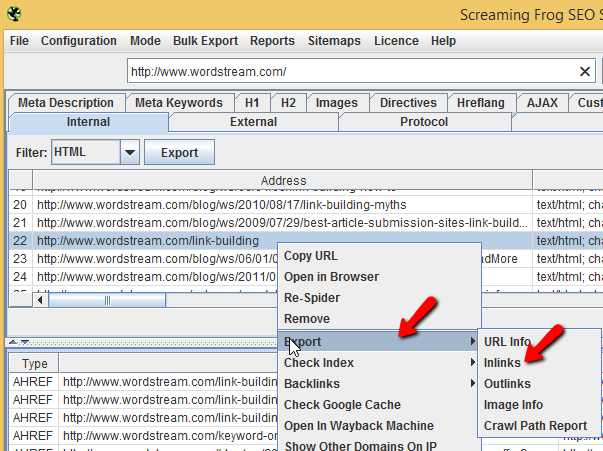Choose Copy URL in the context menu
Image resolution: width=603 pixels, height=451 pixels.
pos(311,256)
